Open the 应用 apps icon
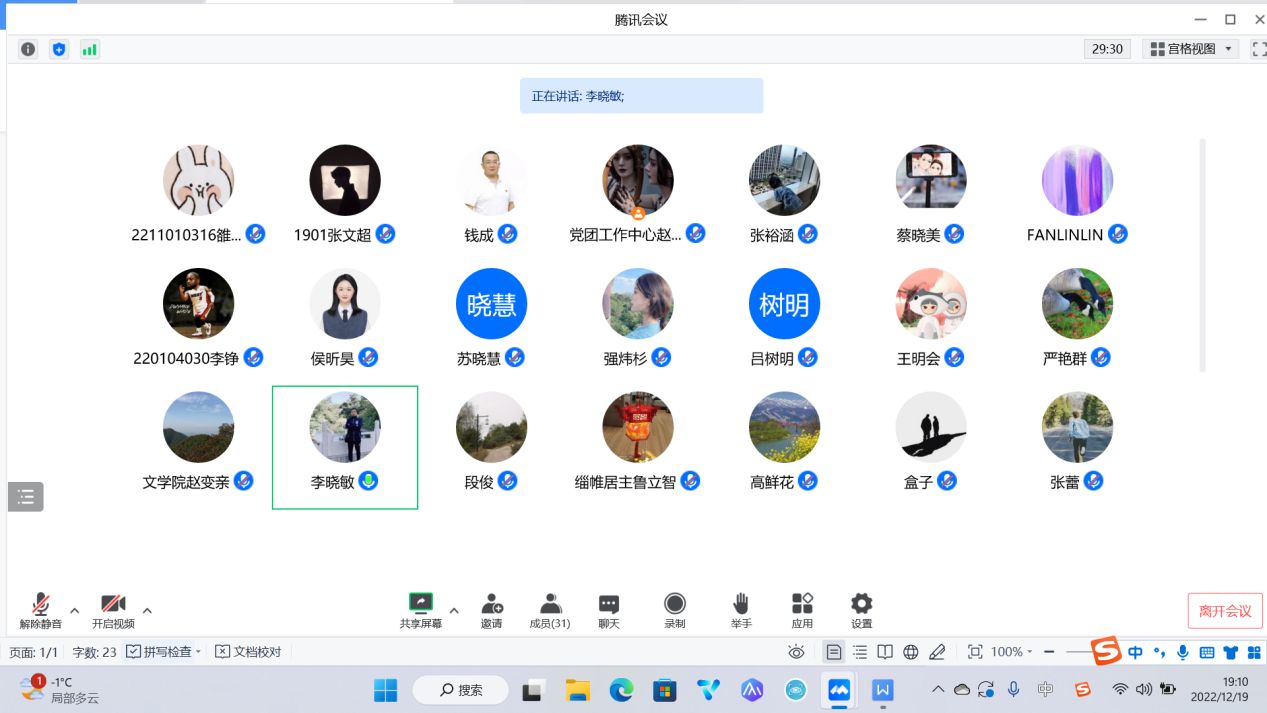This screenshot has height=713, width=1267. 802,610
